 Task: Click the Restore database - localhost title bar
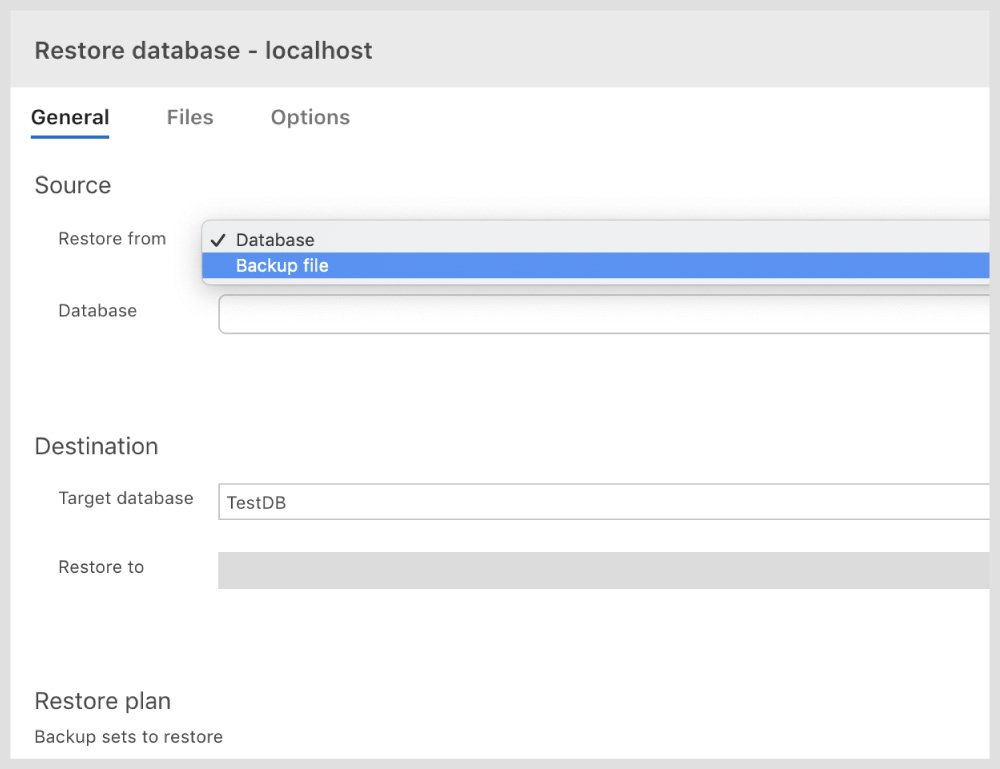click(203, 50)
